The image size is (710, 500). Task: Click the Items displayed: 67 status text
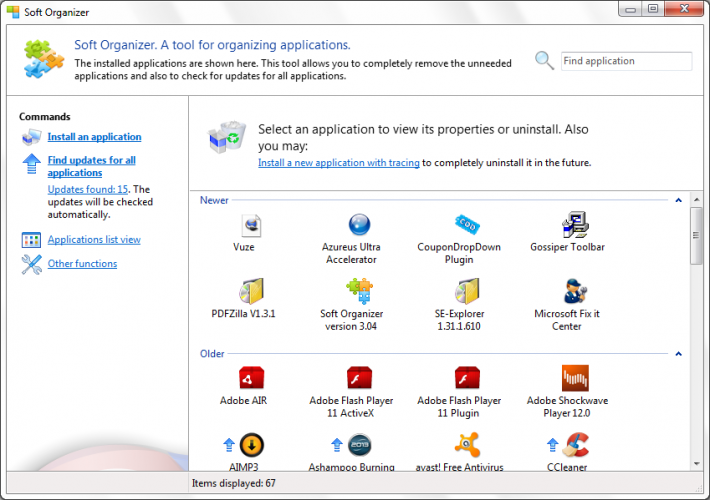tap(234, 483)
